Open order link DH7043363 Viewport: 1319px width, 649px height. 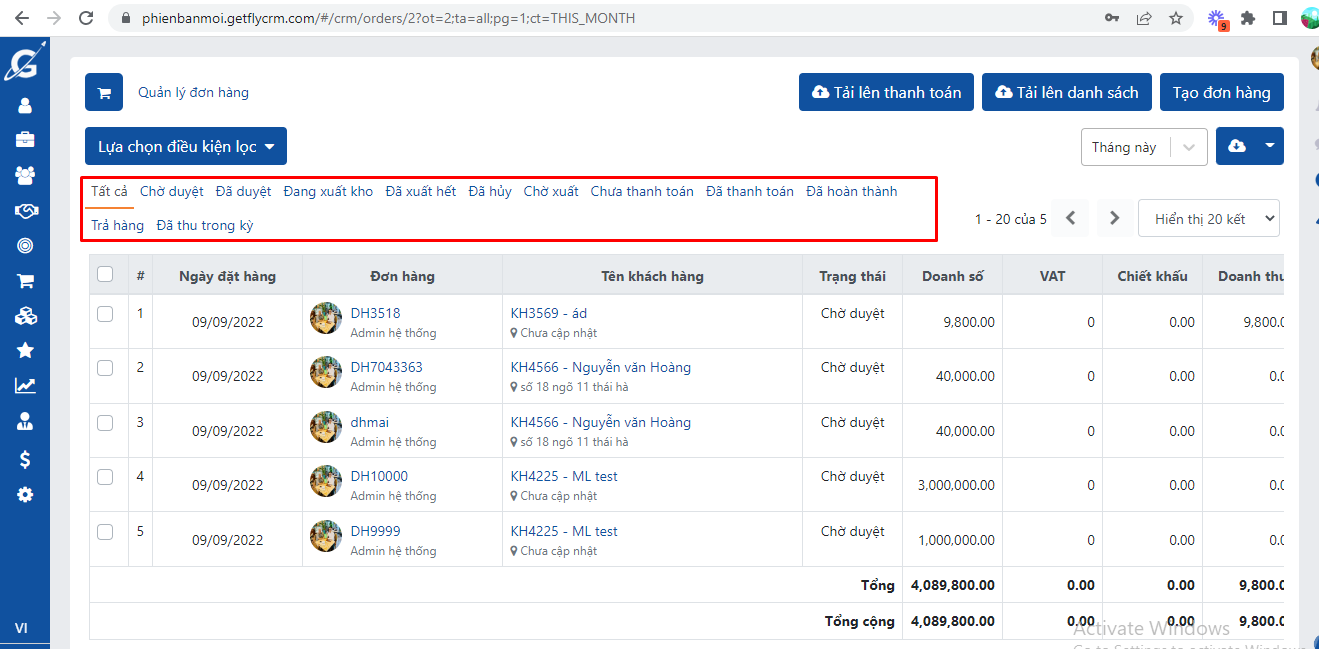coord(386,367)
